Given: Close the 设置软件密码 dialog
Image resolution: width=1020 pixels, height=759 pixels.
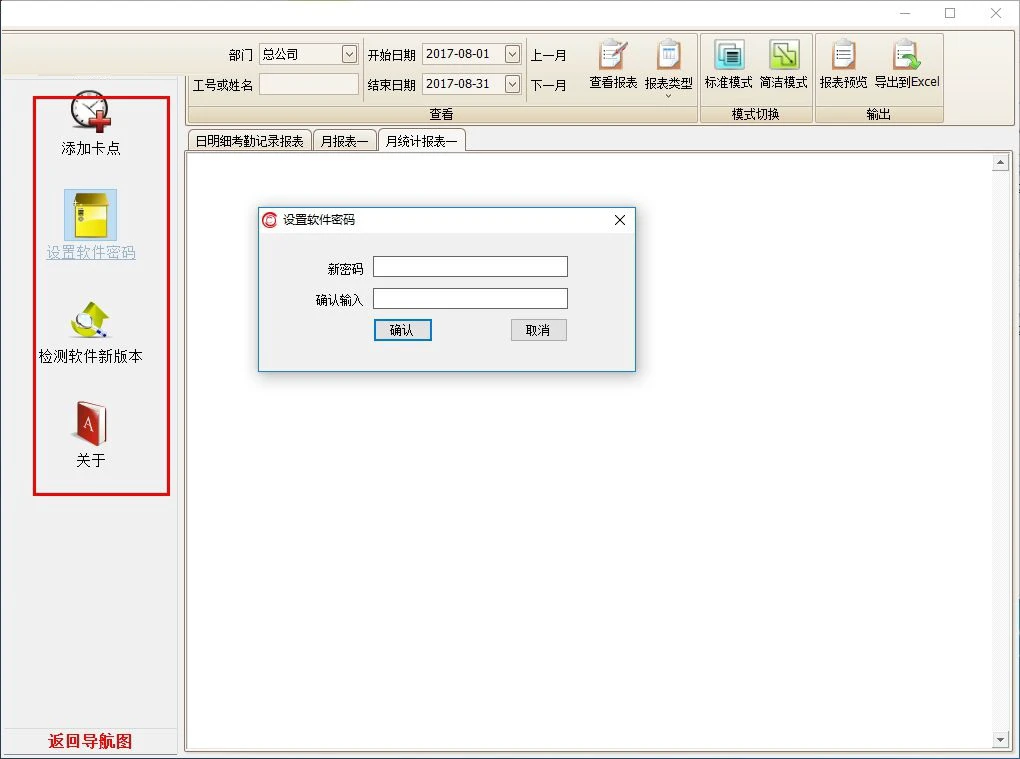Looking at the screenshot, I should tap(620, 220).
